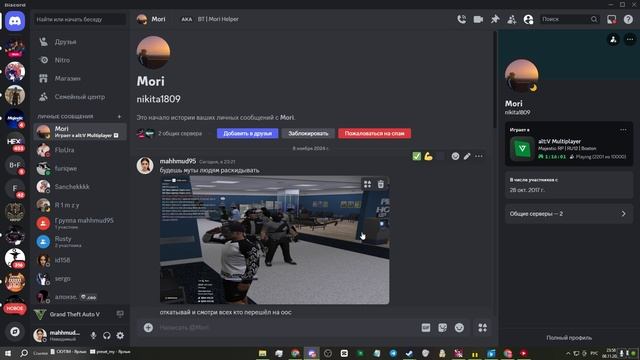Toggle microphone mute

coord(93,336)
